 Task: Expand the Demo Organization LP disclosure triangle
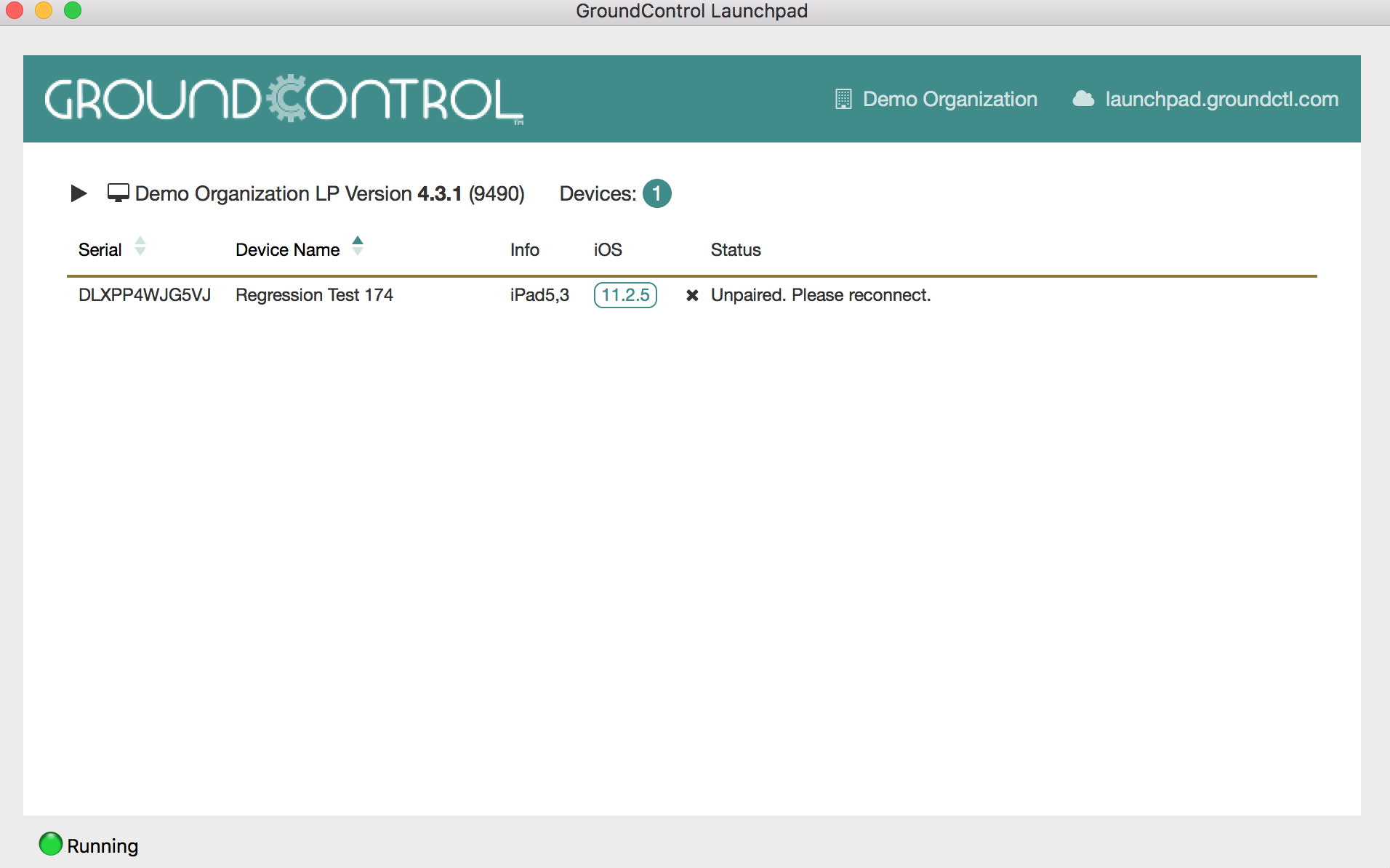click(79, 193)
